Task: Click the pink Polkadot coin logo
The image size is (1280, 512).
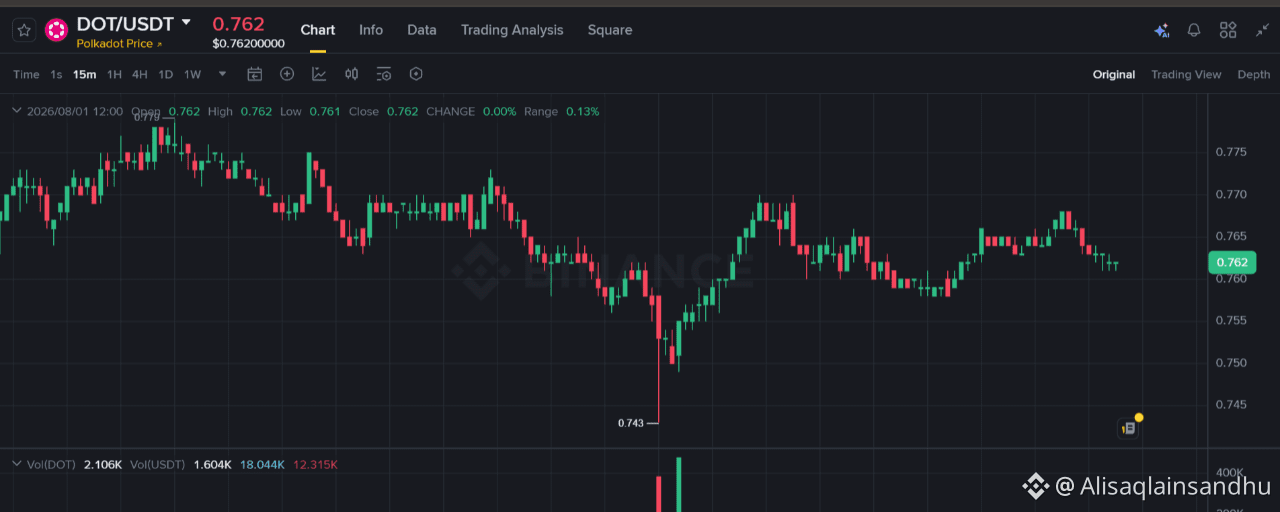Action: [57, 30]
